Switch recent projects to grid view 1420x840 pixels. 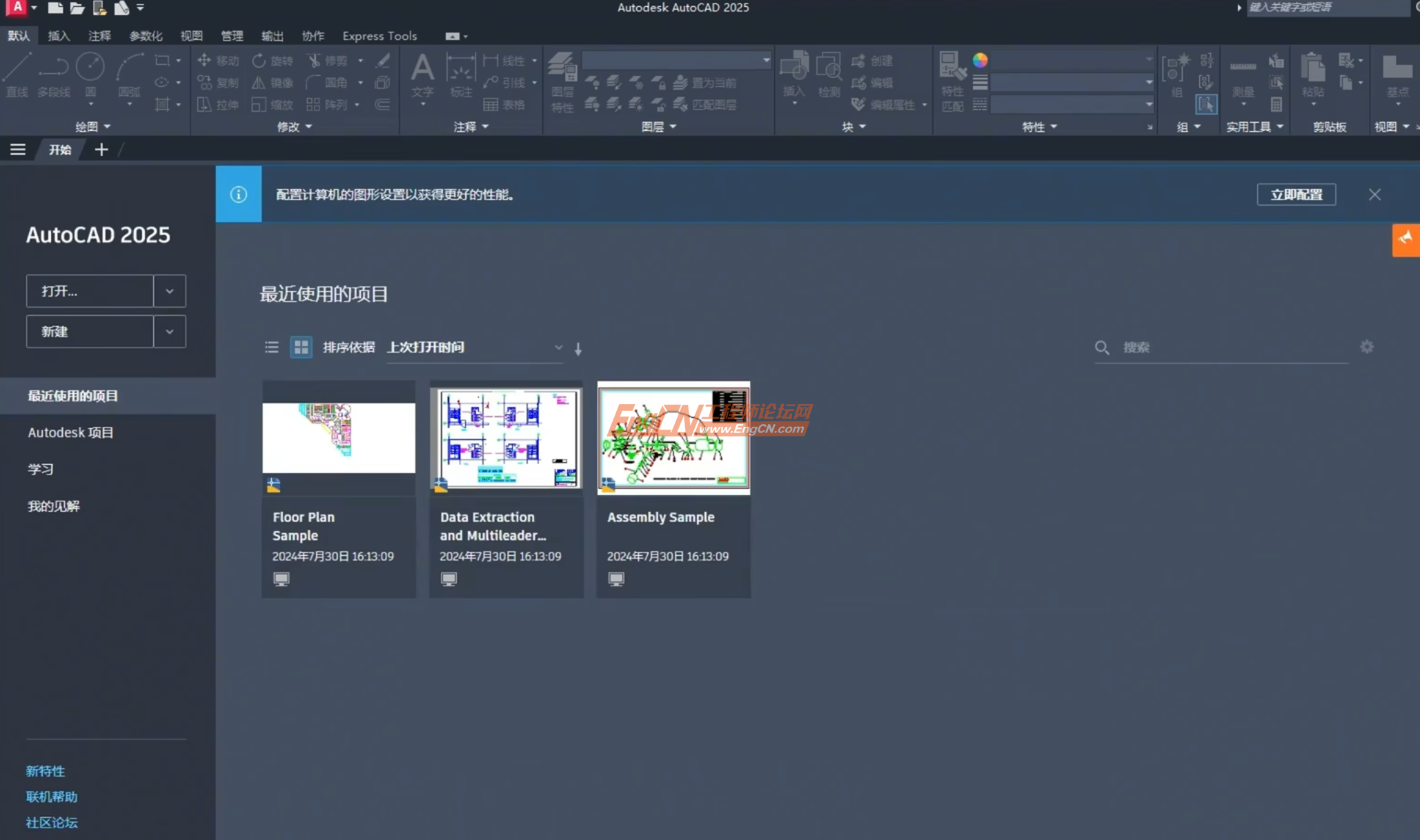tap(301, 347)
